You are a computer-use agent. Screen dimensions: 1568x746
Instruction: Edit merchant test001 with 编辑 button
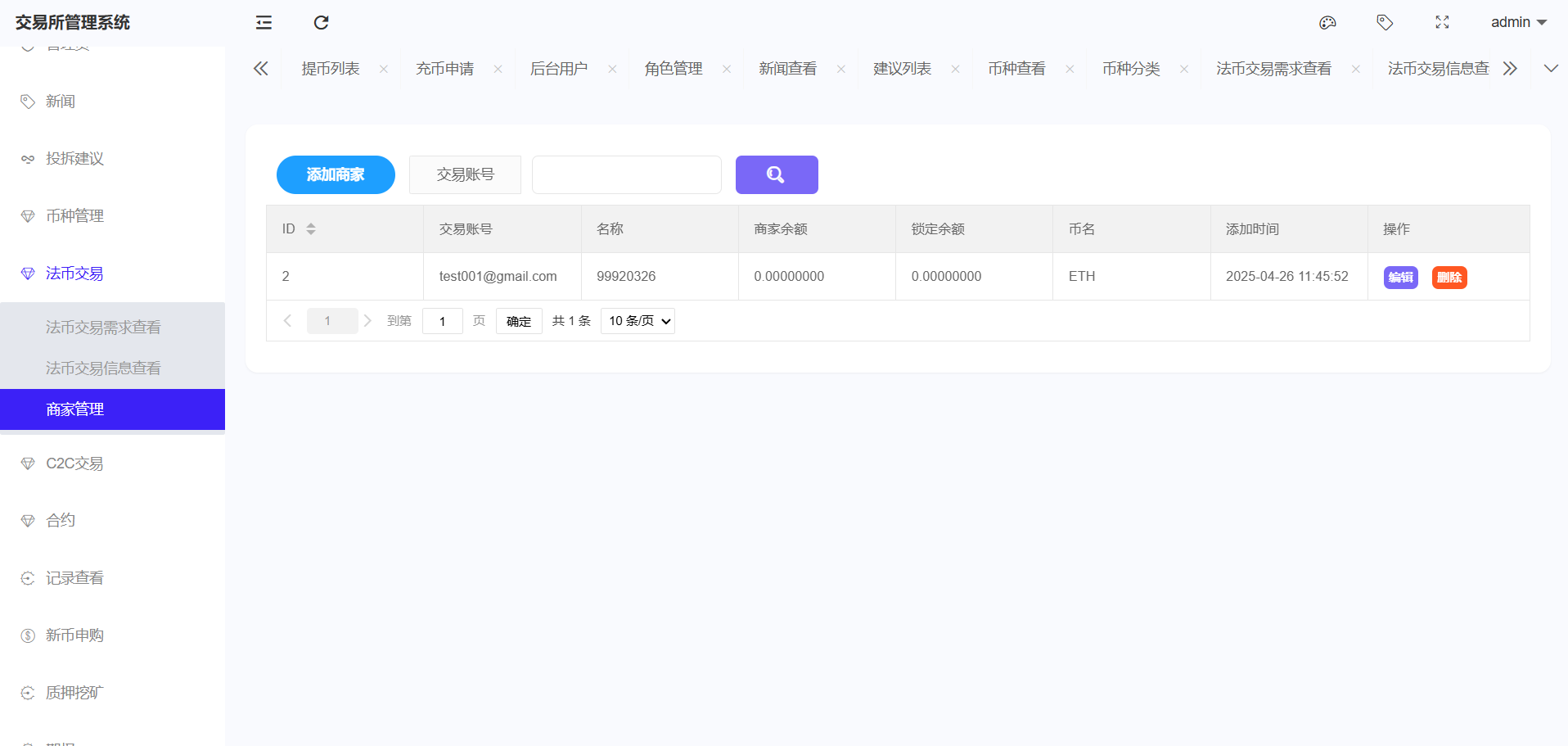coord(1400,278)
